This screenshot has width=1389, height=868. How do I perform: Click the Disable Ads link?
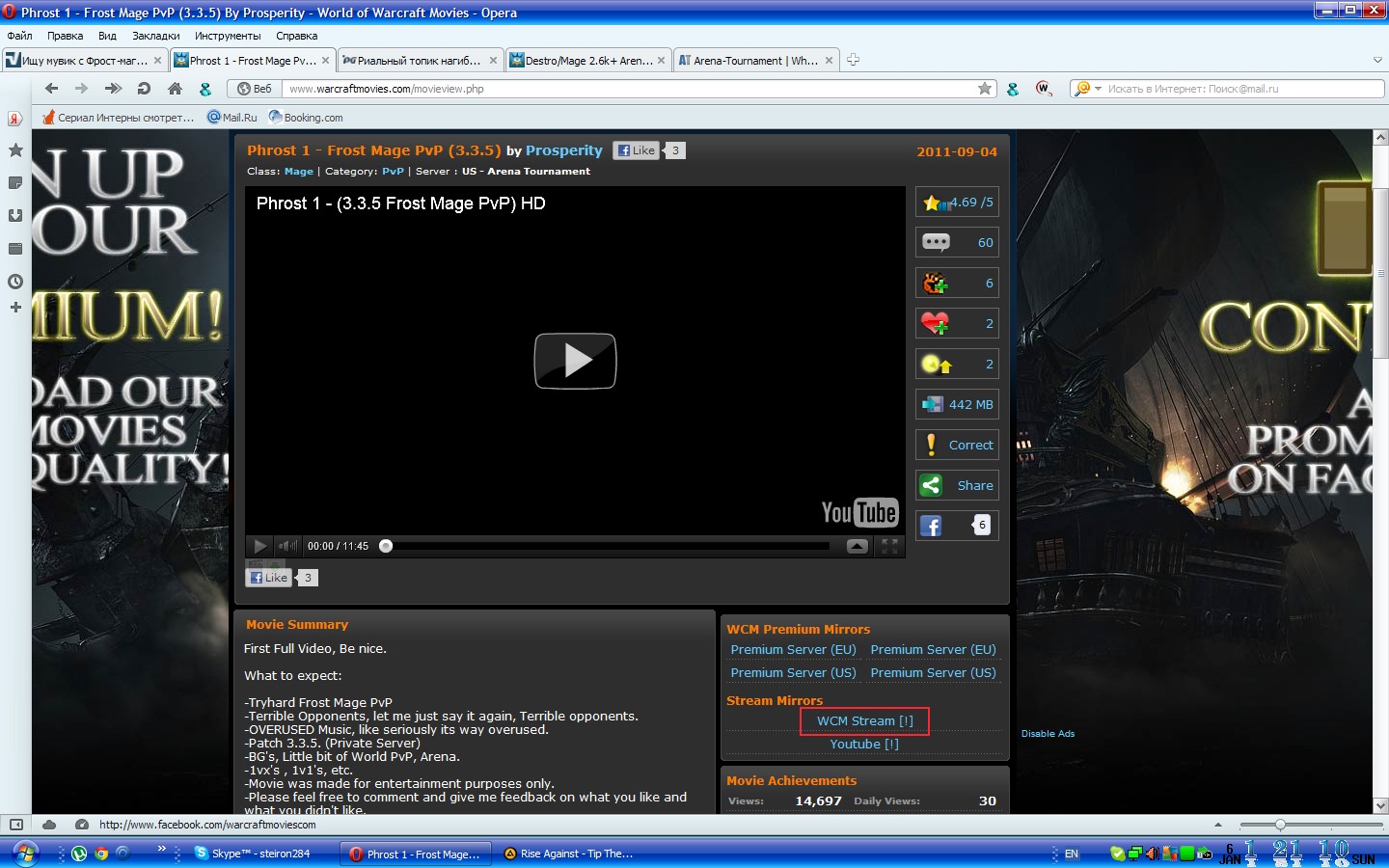pyautogui.click(x=1048, y=734)
